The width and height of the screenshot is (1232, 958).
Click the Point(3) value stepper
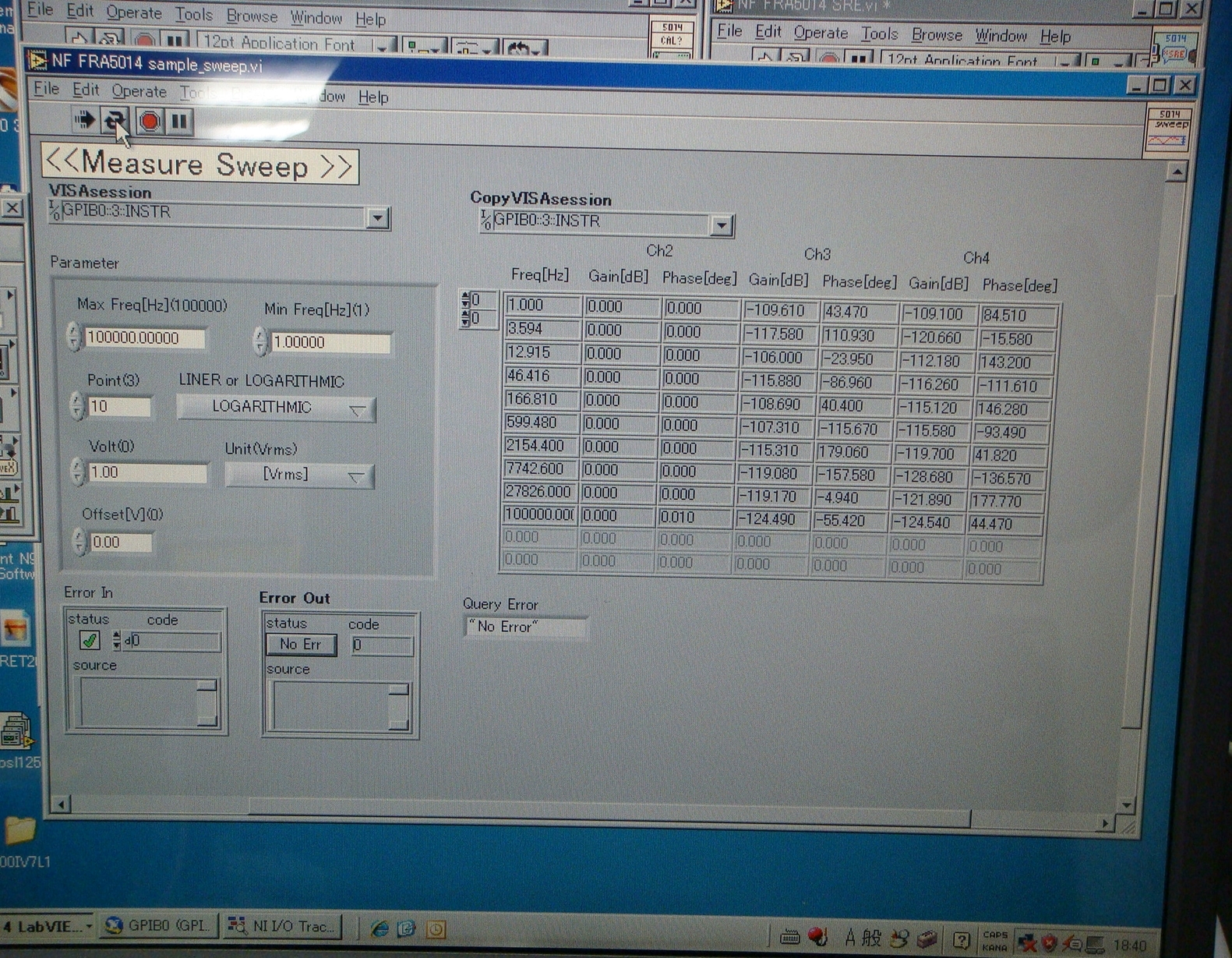click(76, 405)
